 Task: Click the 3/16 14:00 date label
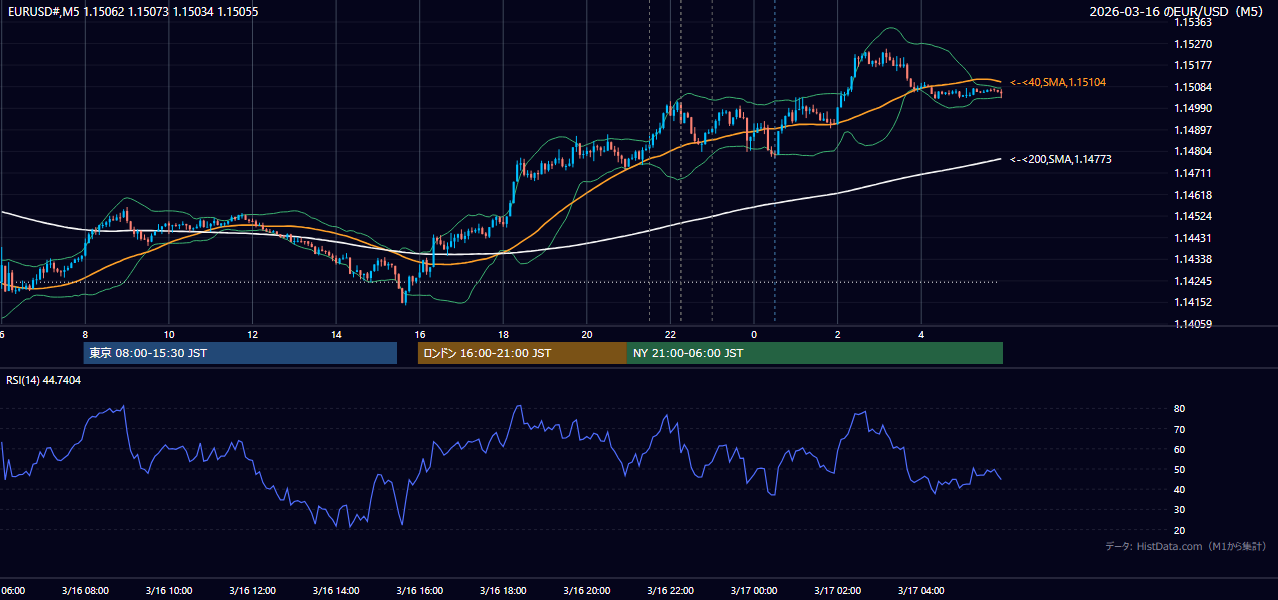pos(336,590)
